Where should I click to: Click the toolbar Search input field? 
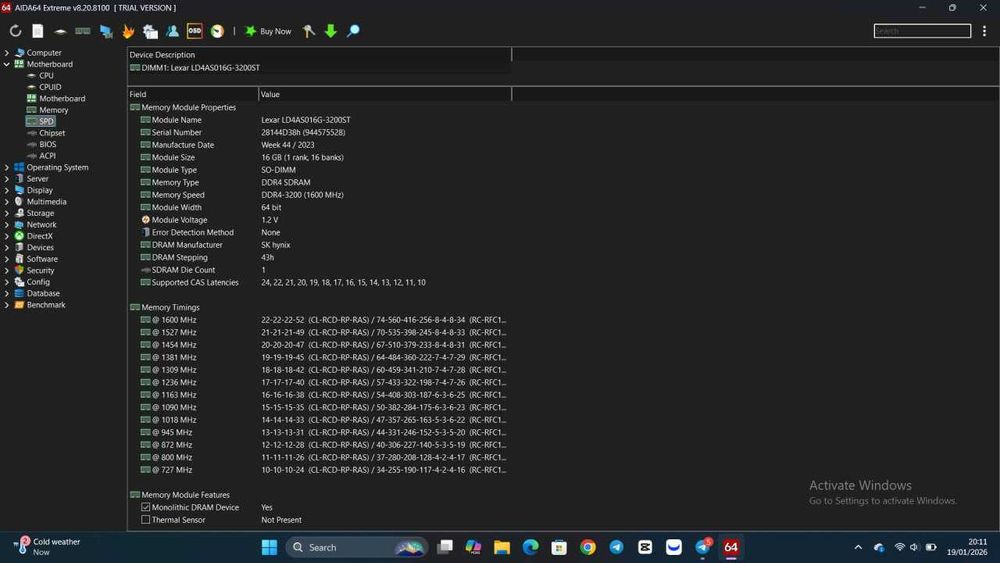coord(922,31)
